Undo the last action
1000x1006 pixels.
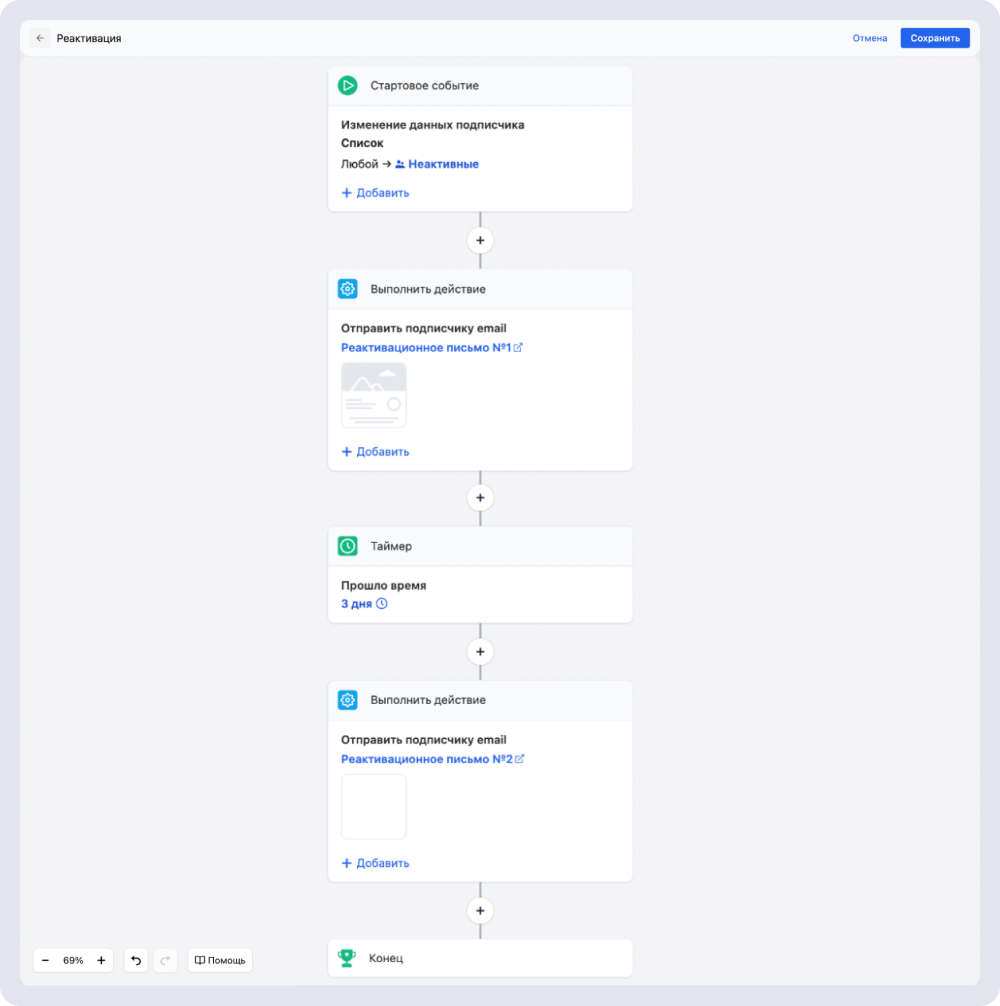click(136, 960)
